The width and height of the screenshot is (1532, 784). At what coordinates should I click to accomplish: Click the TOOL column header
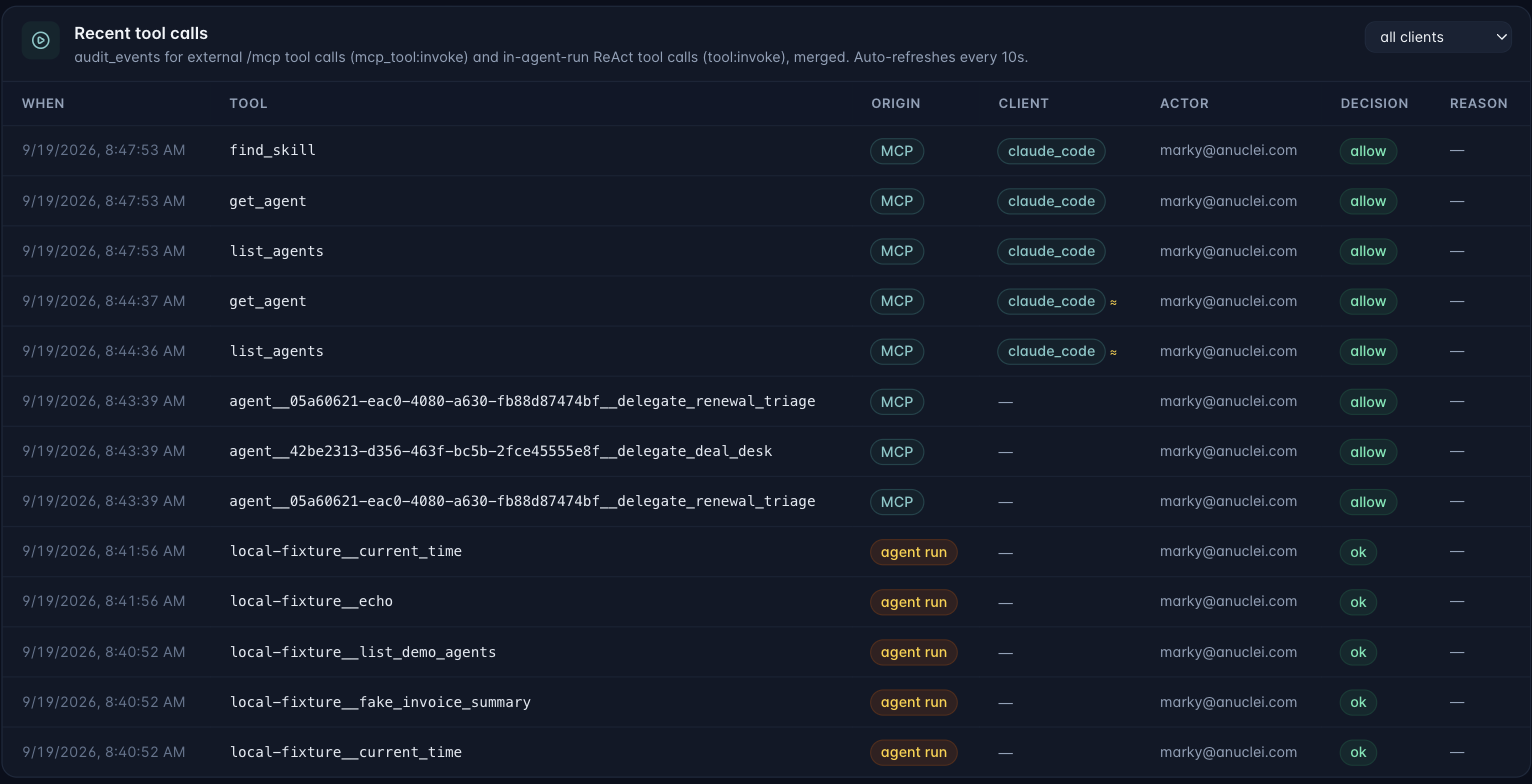248,103
